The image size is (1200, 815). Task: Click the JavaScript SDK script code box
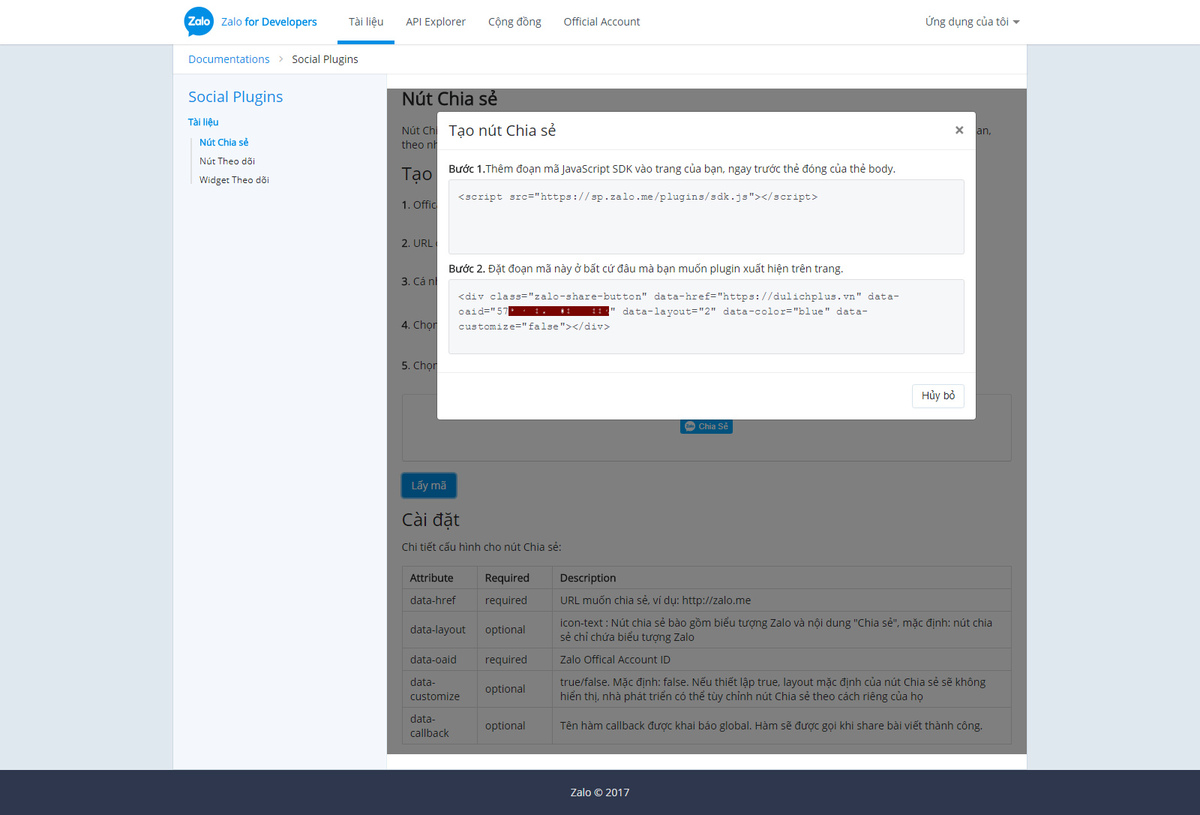pos(706,217)
